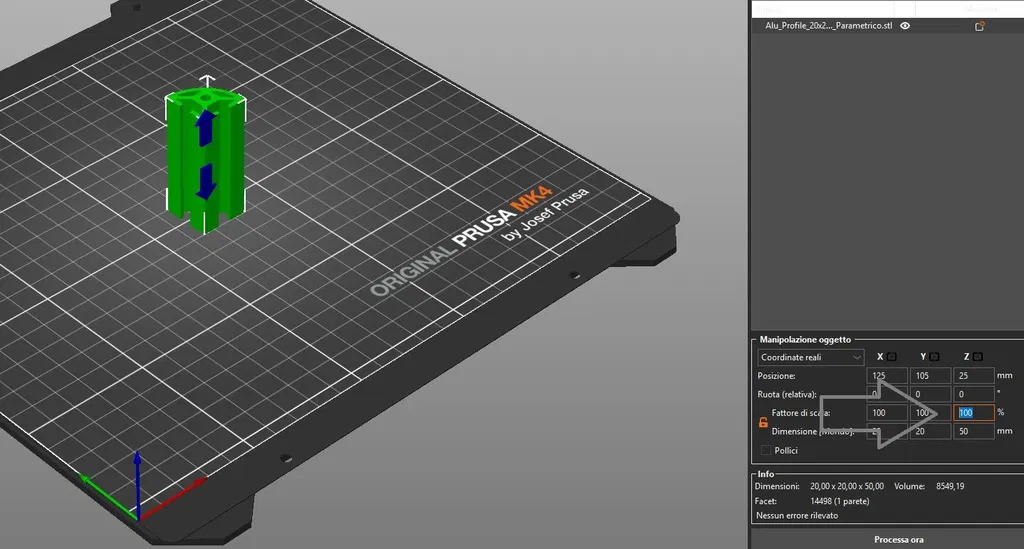Focus the Fattore di scala X field

click(887, 413)
